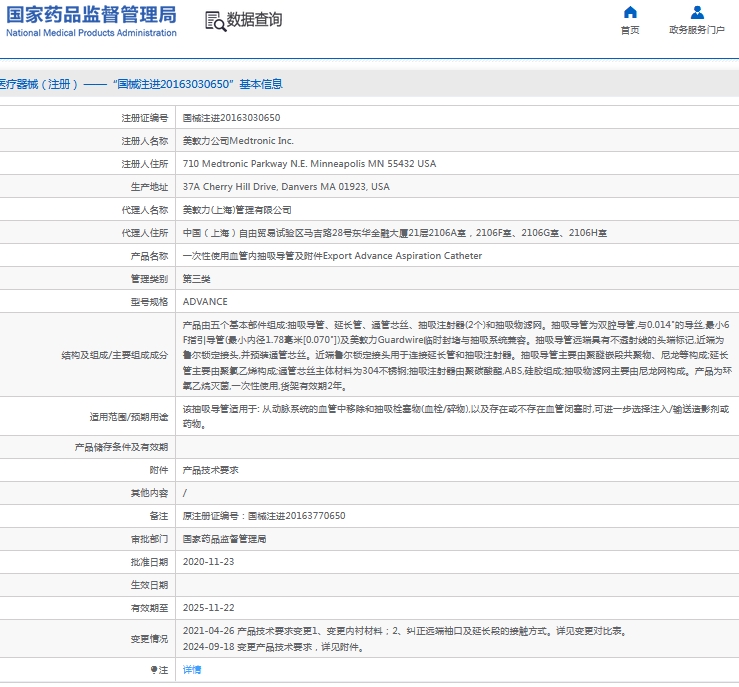Click the 数据查询 heading text
The image size is (739, 687).
tap(255, 20)
